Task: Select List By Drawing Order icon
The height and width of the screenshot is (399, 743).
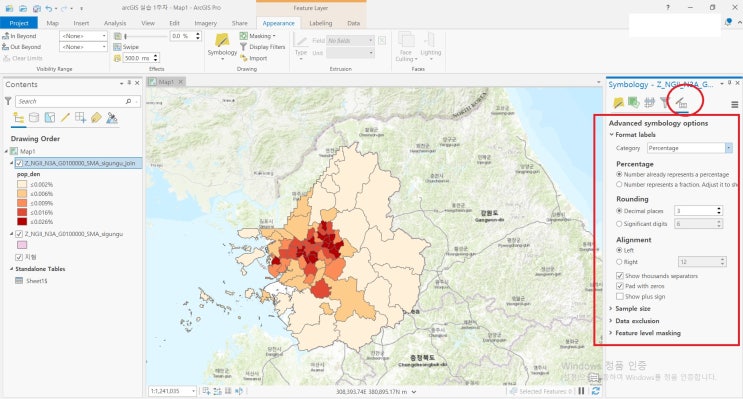Action: point(19,118)
